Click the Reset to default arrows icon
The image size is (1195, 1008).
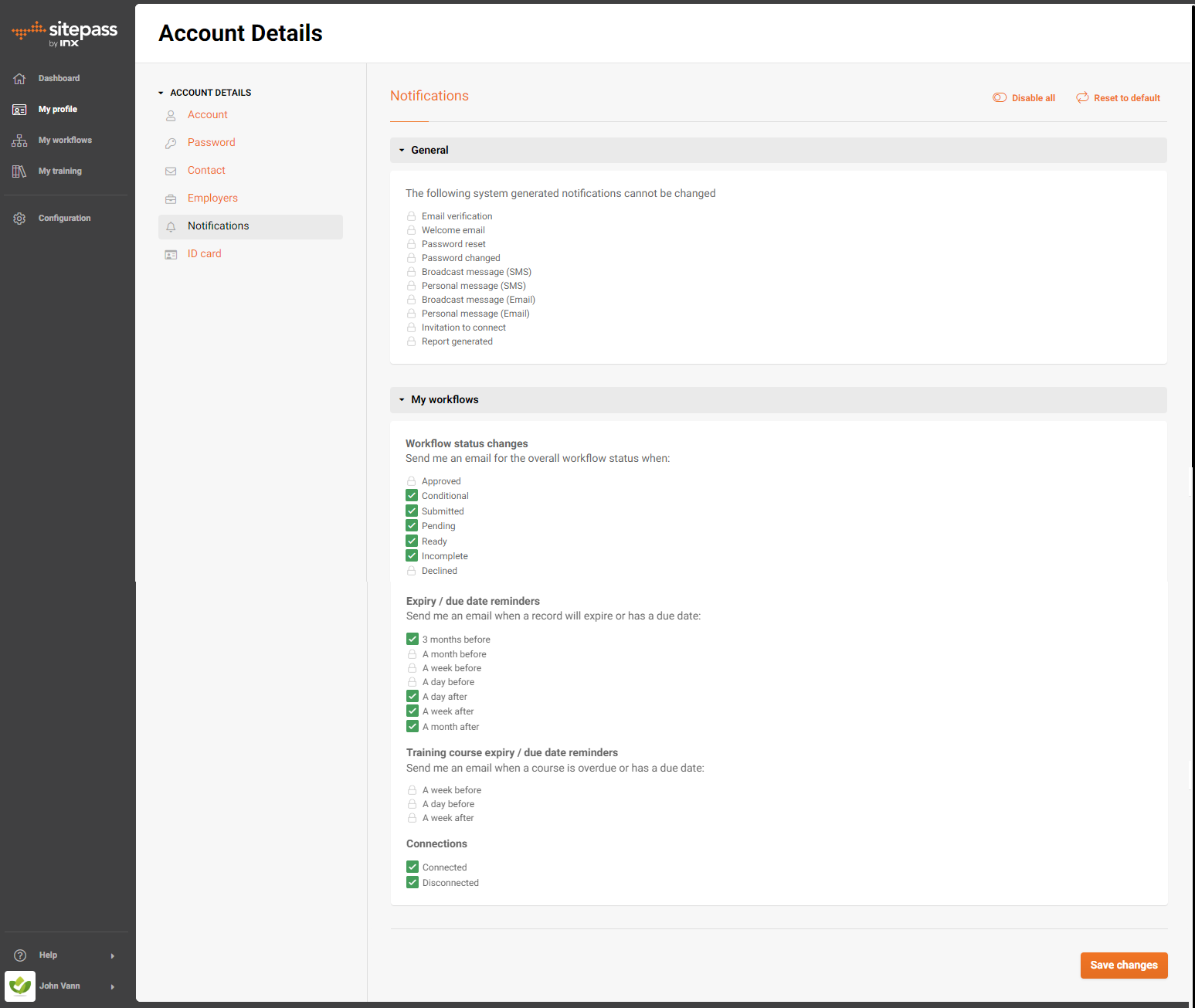(1082, 97)
